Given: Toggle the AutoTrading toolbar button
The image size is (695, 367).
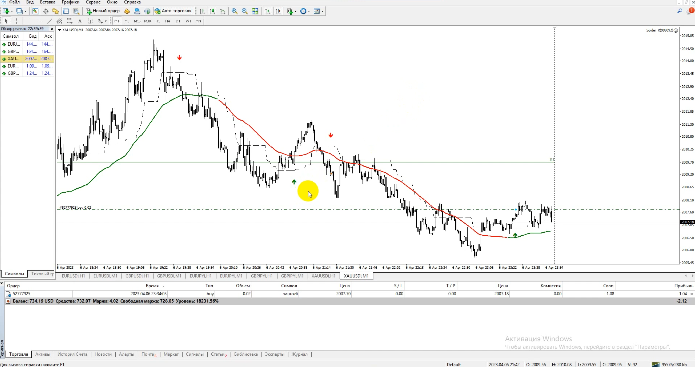Looking at the screenshot, I should [174, 11].
